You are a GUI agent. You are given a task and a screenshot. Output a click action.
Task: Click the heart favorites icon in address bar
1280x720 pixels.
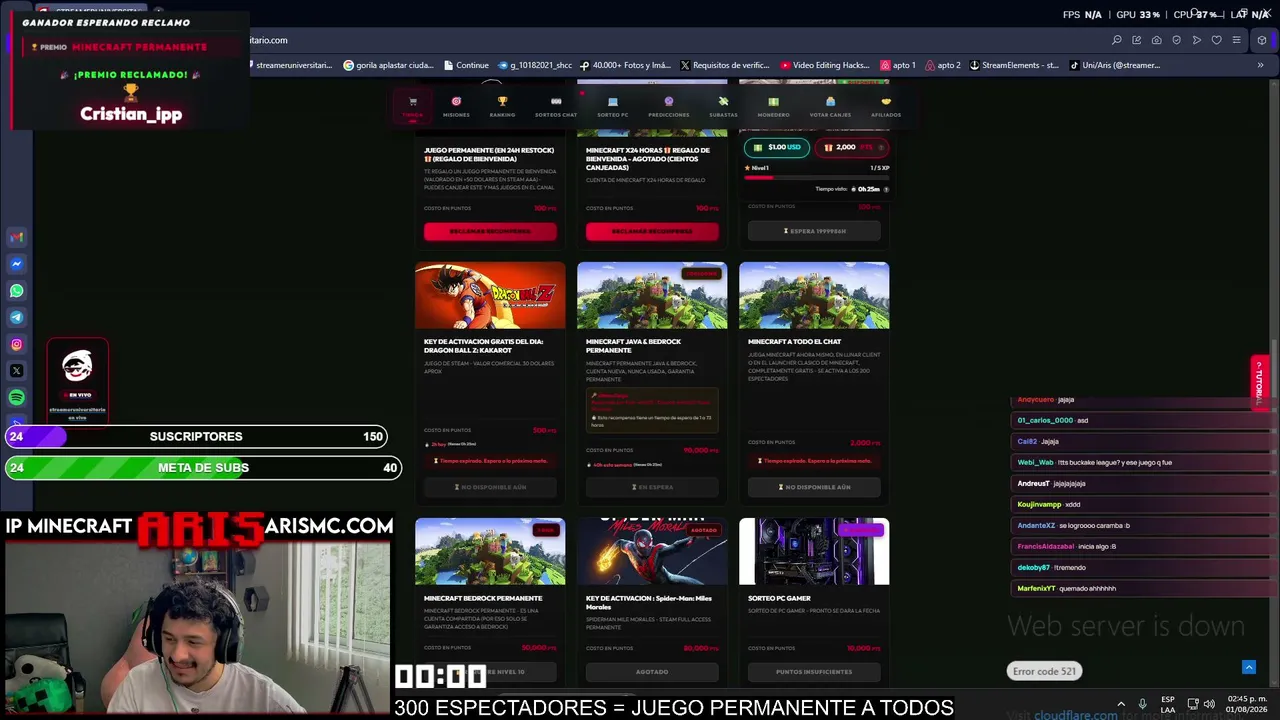1217,40
